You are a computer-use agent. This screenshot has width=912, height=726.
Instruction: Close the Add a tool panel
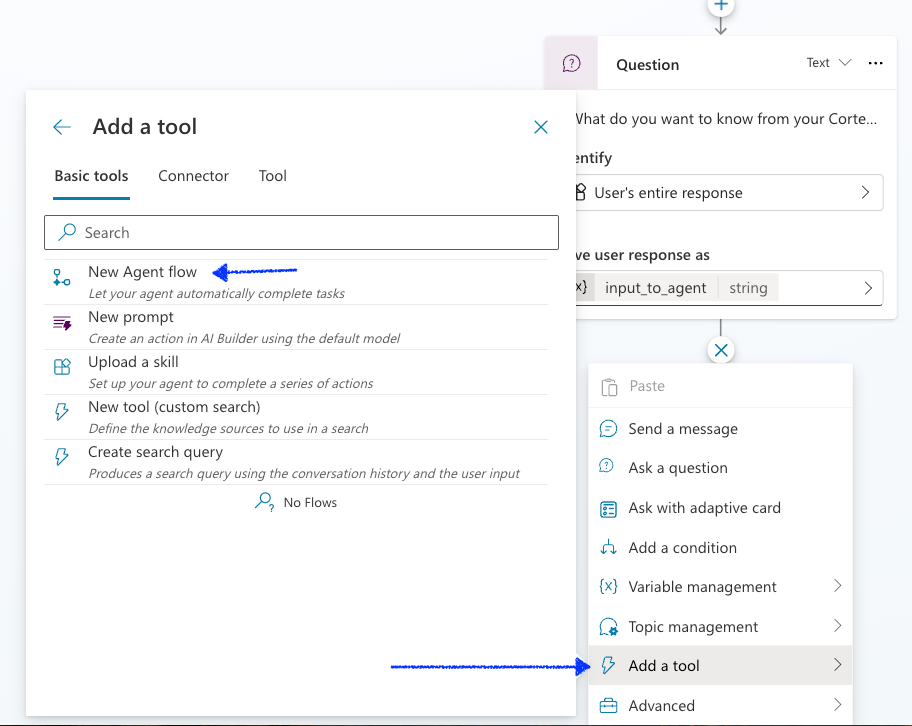(541, 127)
